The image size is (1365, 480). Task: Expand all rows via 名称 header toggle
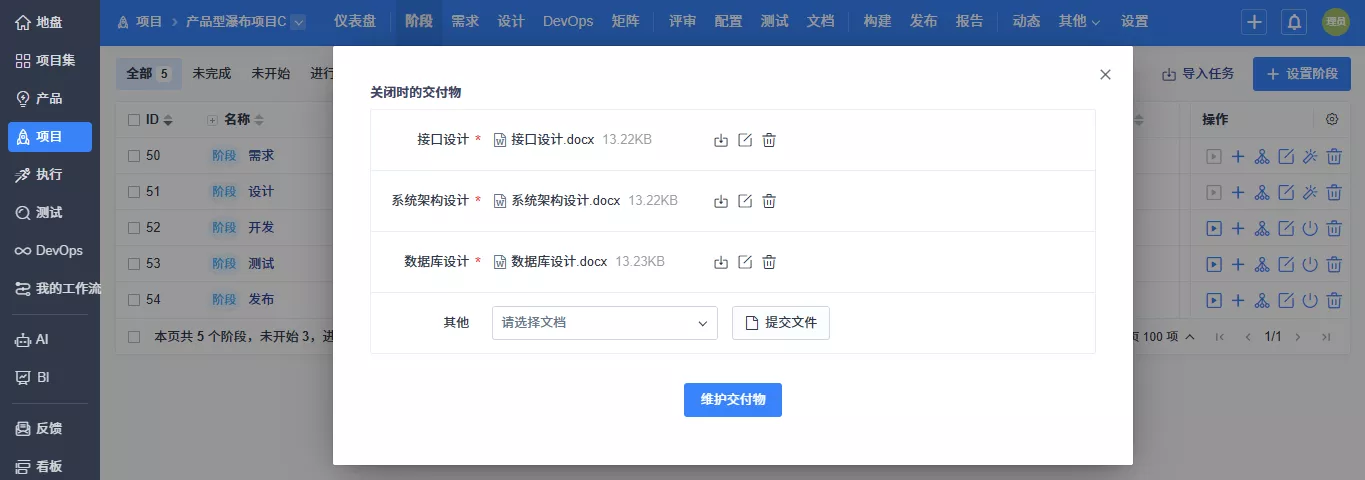click(x=212, y=120)
